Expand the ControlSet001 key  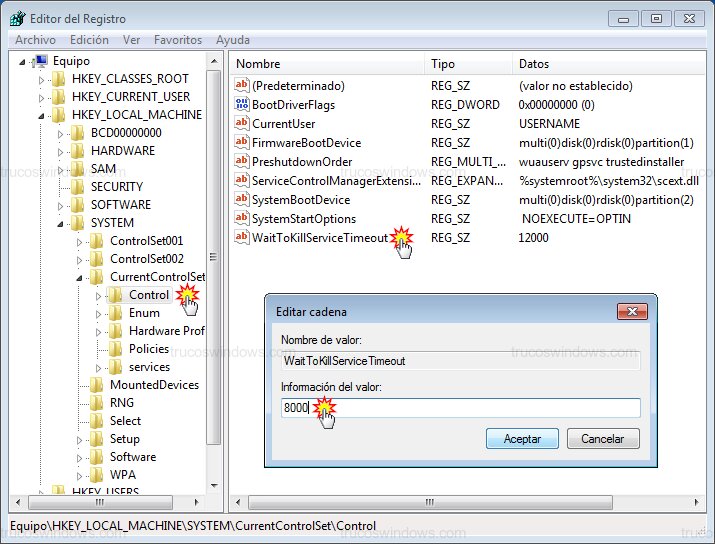point(79,241)
